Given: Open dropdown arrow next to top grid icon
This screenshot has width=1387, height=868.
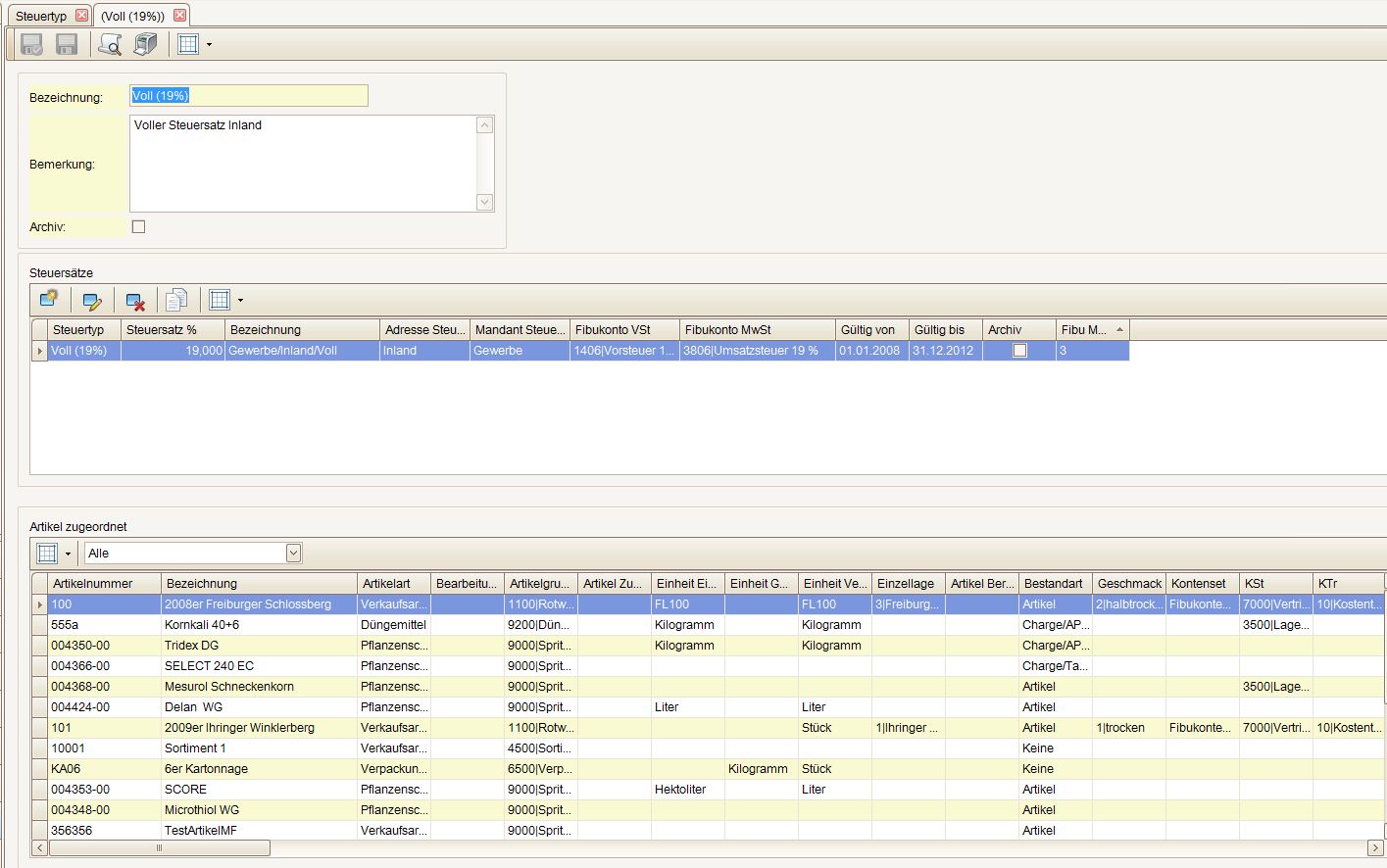Looking at the screenshot, I should click(209, 45).
